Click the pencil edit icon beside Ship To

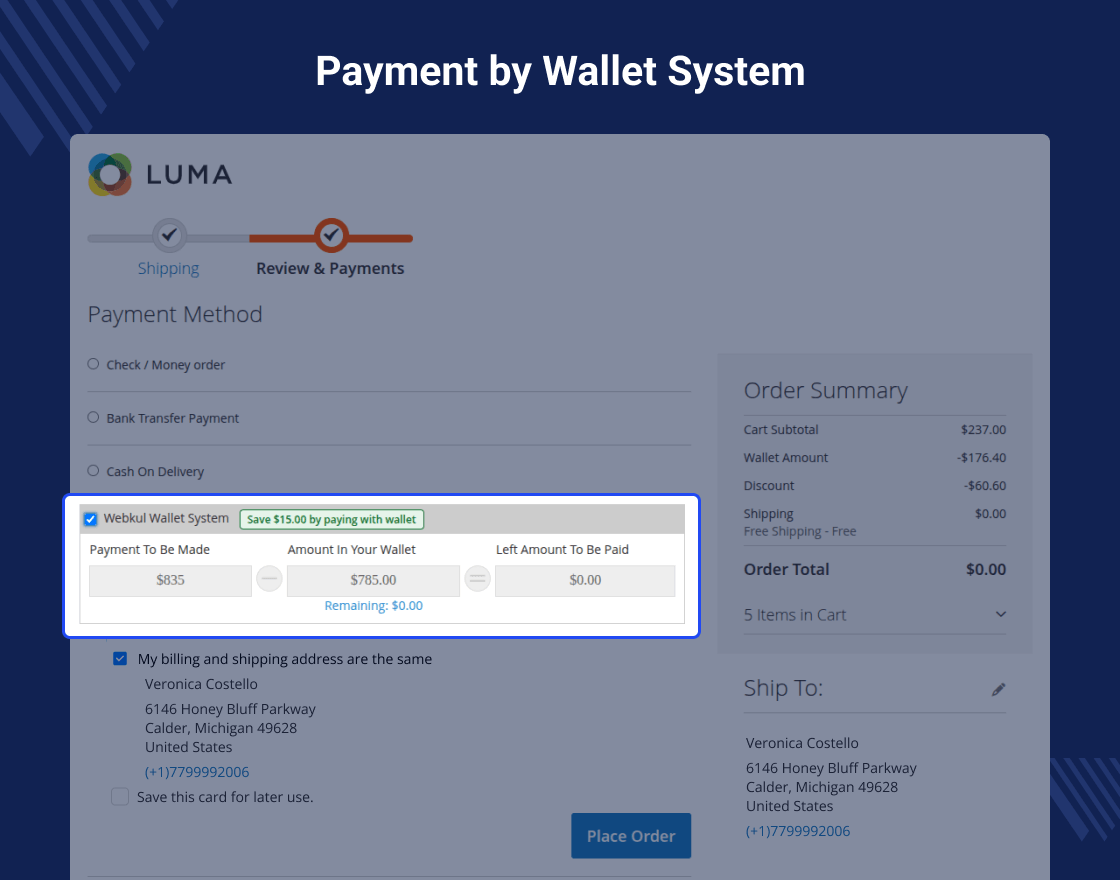pyautogui.click(x=999, y=689)
